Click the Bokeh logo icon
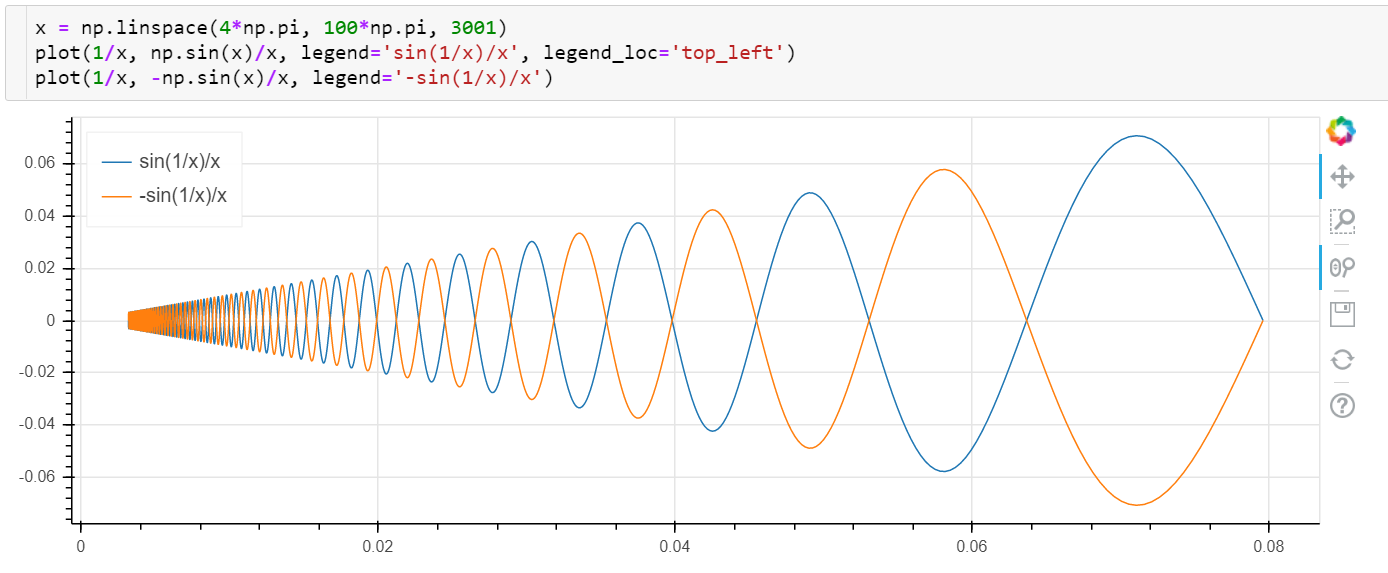The width and height of the screenshot is (1388, 573). click(1341, 131)
